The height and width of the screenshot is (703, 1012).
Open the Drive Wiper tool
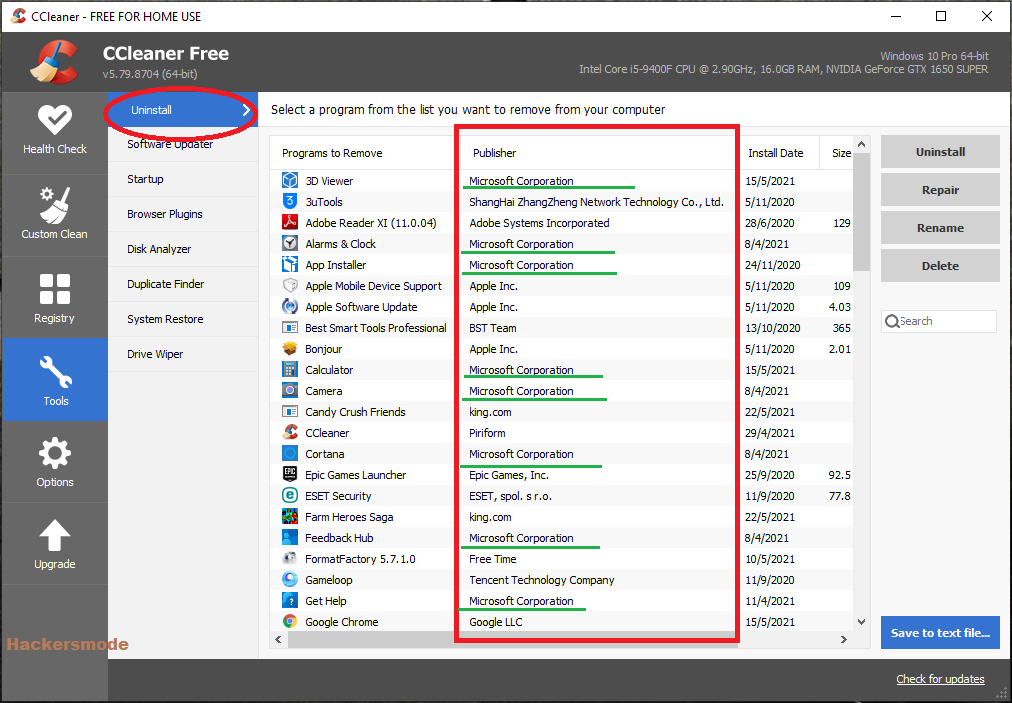coord(183,354)
